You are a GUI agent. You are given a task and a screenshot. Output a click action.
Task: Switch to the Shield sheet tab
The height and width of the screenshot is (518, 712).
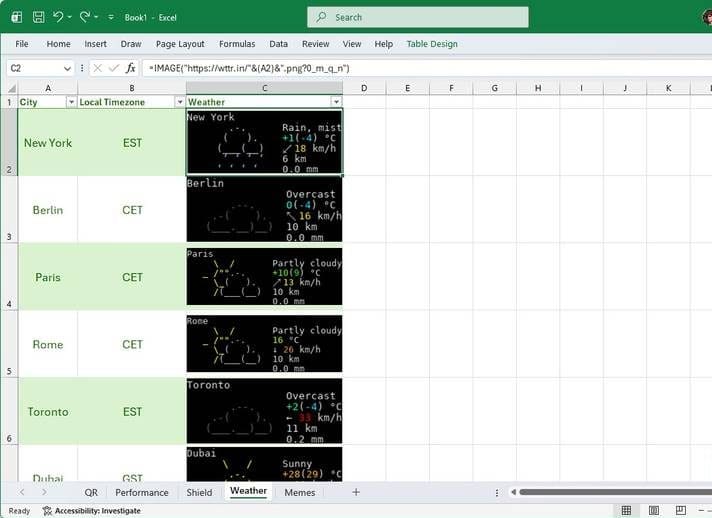(x=199, y=493)
